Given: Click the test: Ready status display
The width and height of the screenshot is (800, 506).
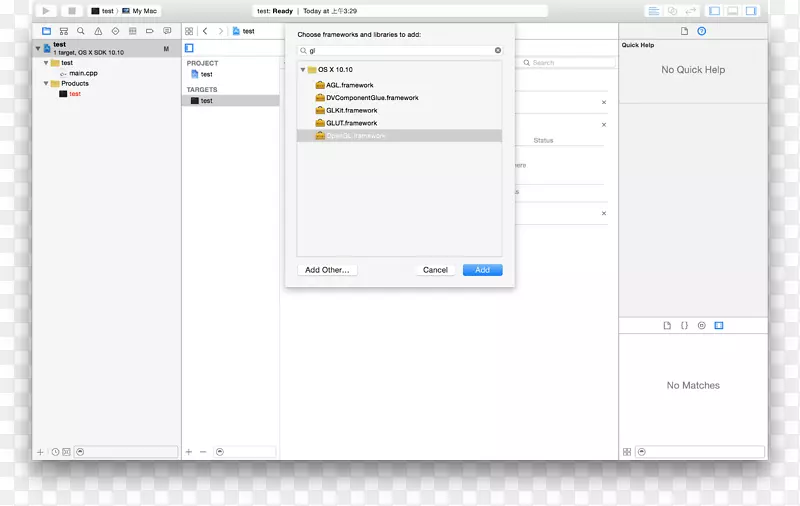Looking at the screenshot, I should pos(400,11).
